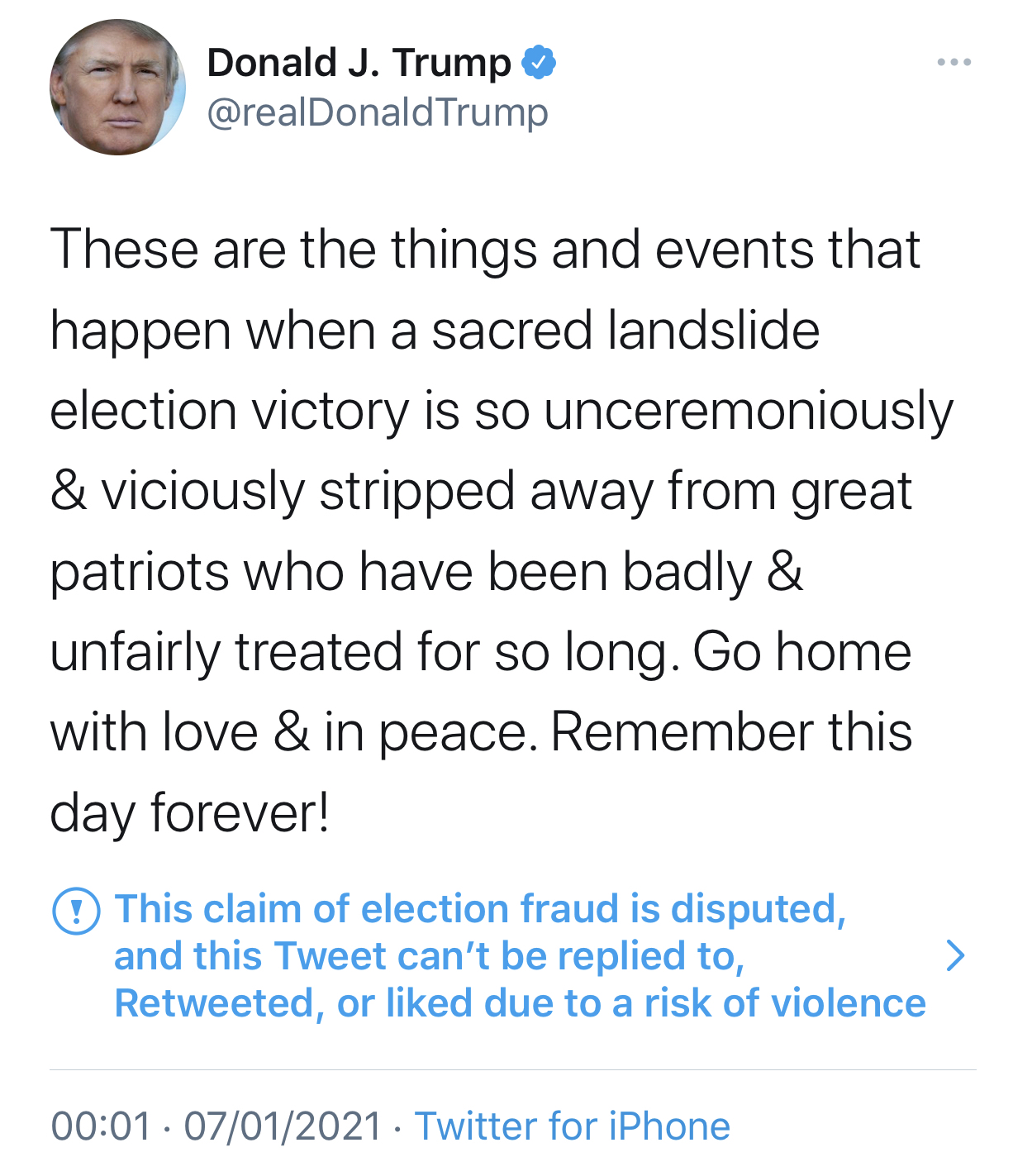Click the phrase 'sacred landslide'
Screen dimensions: 1013x1176
point(625,330)
